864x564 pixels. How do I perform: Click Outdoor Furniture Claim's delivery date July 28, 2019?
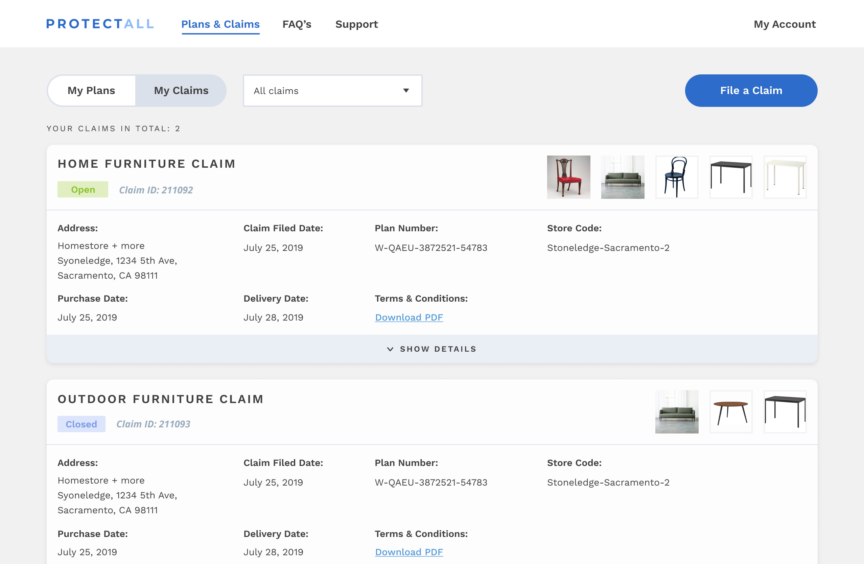click(x=273, y=552)
